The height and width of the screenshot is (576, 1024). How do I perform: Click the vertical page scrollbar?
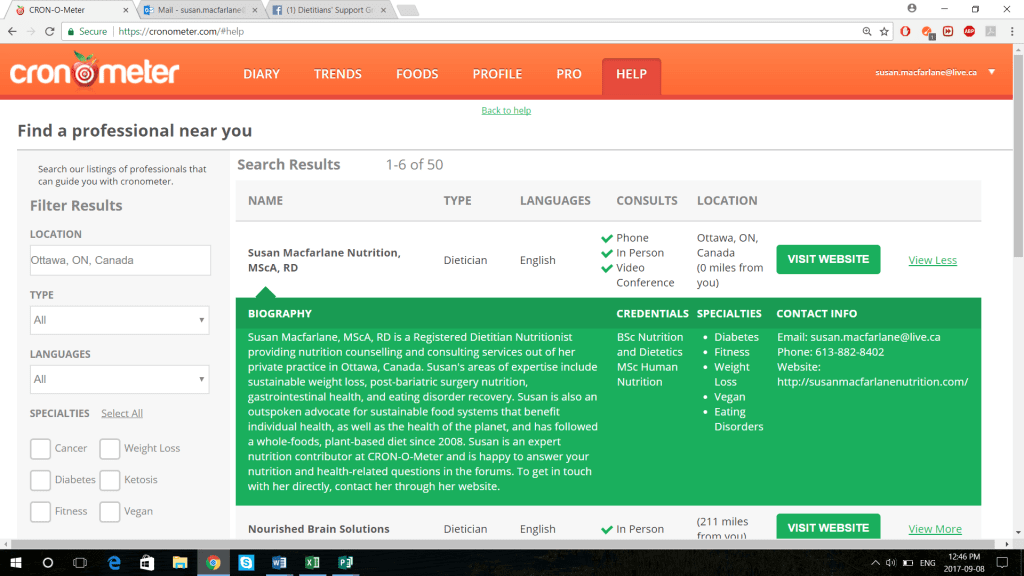point(1018,155)
